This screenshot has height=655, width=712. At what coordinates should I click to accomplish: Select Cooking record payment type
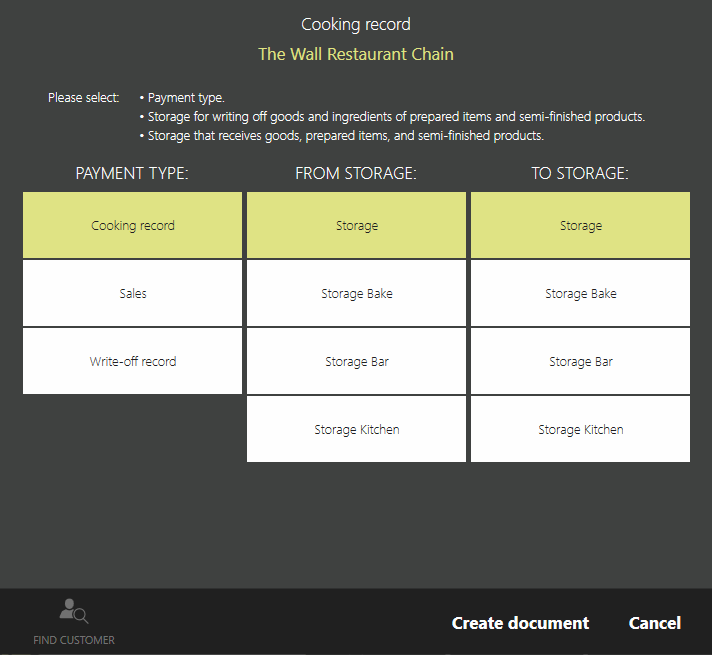(132, 226)
